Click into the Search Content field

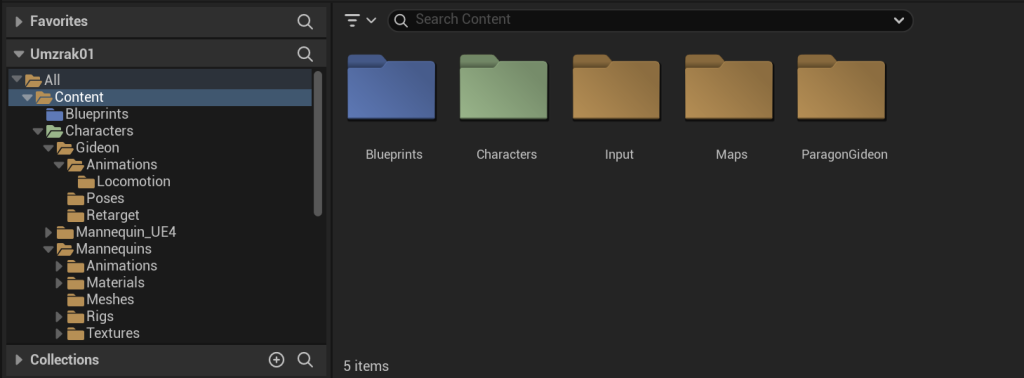650,20
